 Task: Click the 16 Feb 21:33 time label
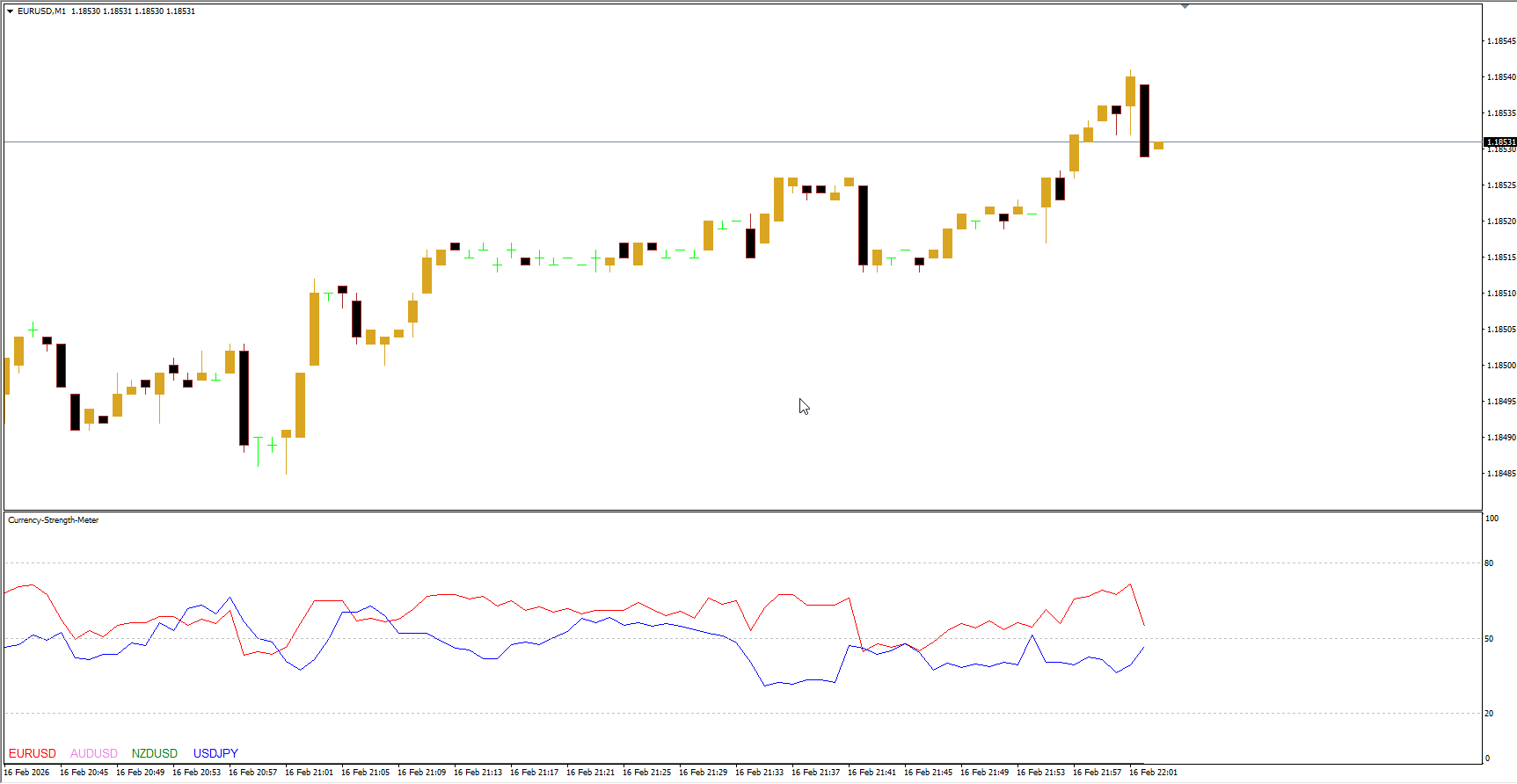pyautogui.click(x=759, y=773)
